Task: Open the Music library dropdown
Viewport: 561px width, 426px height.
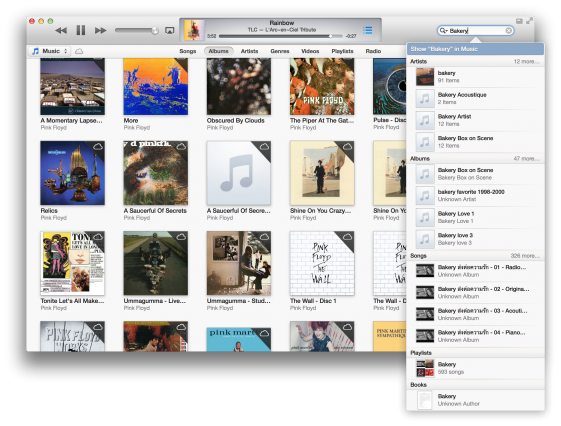Action: tap(50, 51)
